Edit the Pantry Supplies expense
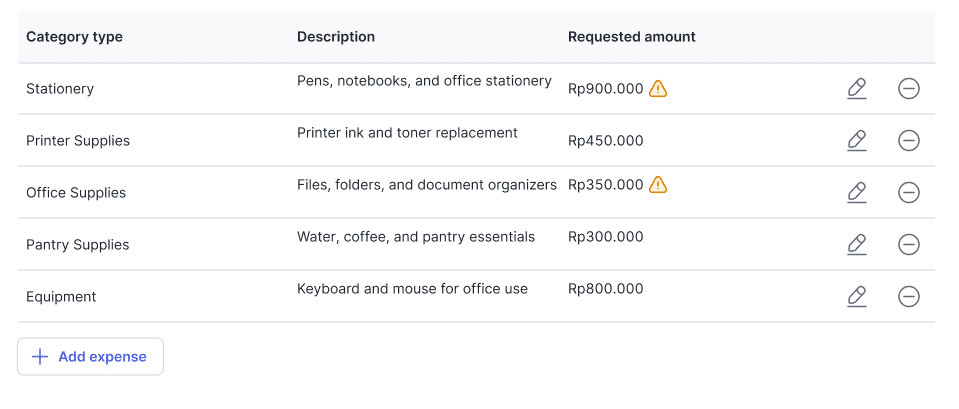Screen dimensions: 959x409 coord(856,245)
